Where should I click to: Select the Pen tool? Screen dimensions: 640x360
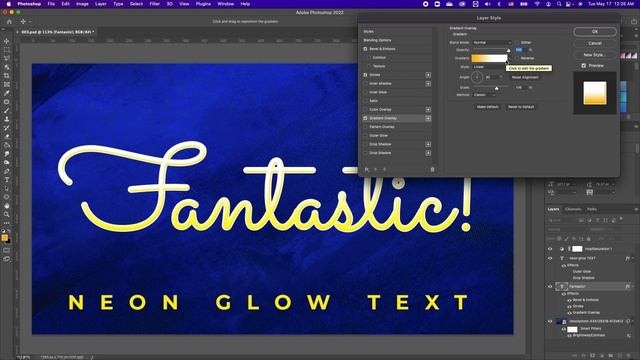coord(7,171)
